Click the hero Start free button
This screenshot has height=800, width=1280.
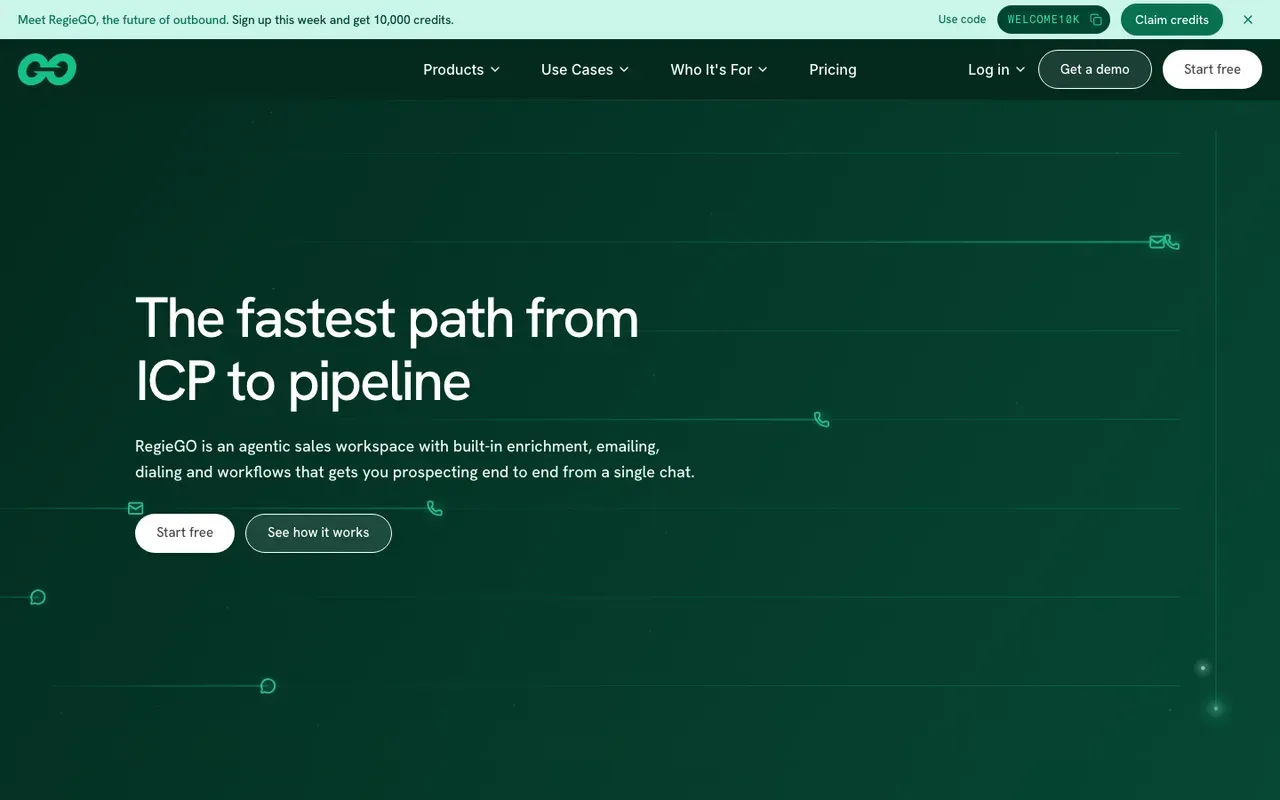click(x=185, y=533)
